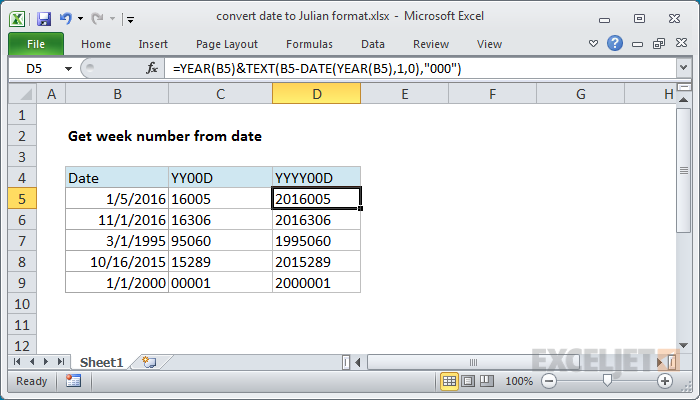Screen dimensions: 700x400
Task: Open the View ribbon tab
Action: click(489, 44)
